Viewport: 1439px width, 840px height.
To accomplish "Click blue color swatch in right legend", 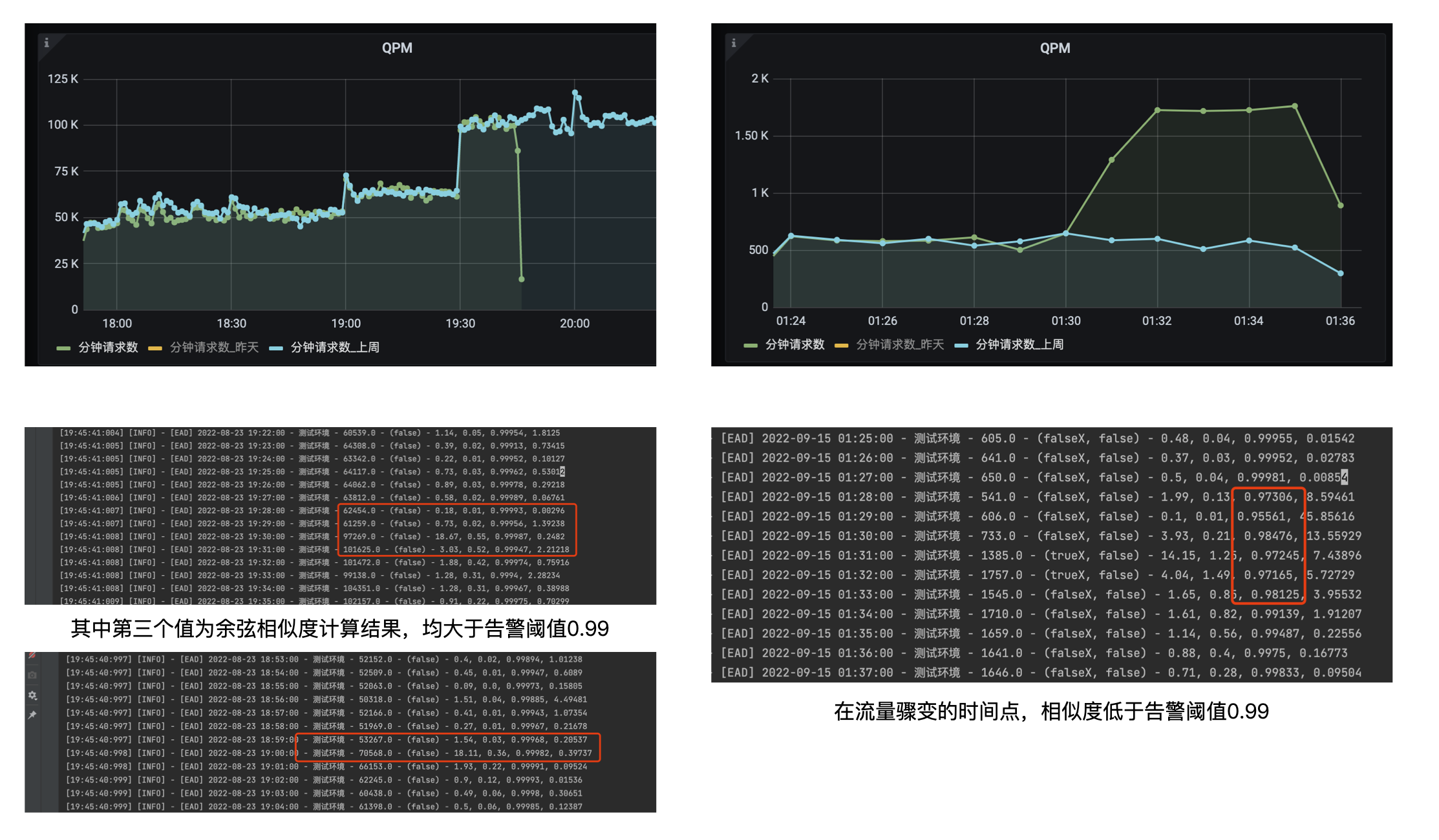I will [x=961, y=346].
